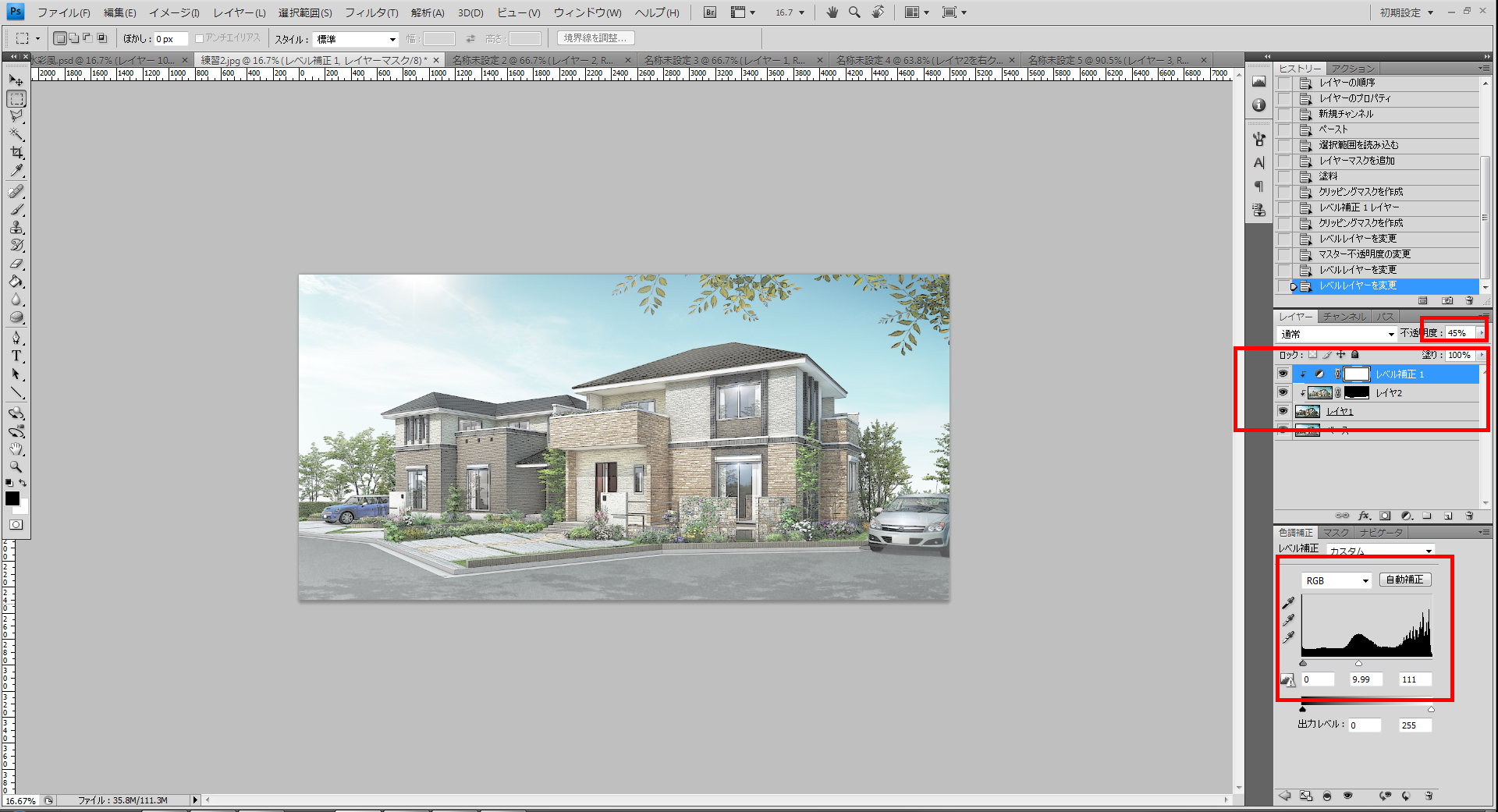Open the フィルタ menu

click(x=371, y=12)
